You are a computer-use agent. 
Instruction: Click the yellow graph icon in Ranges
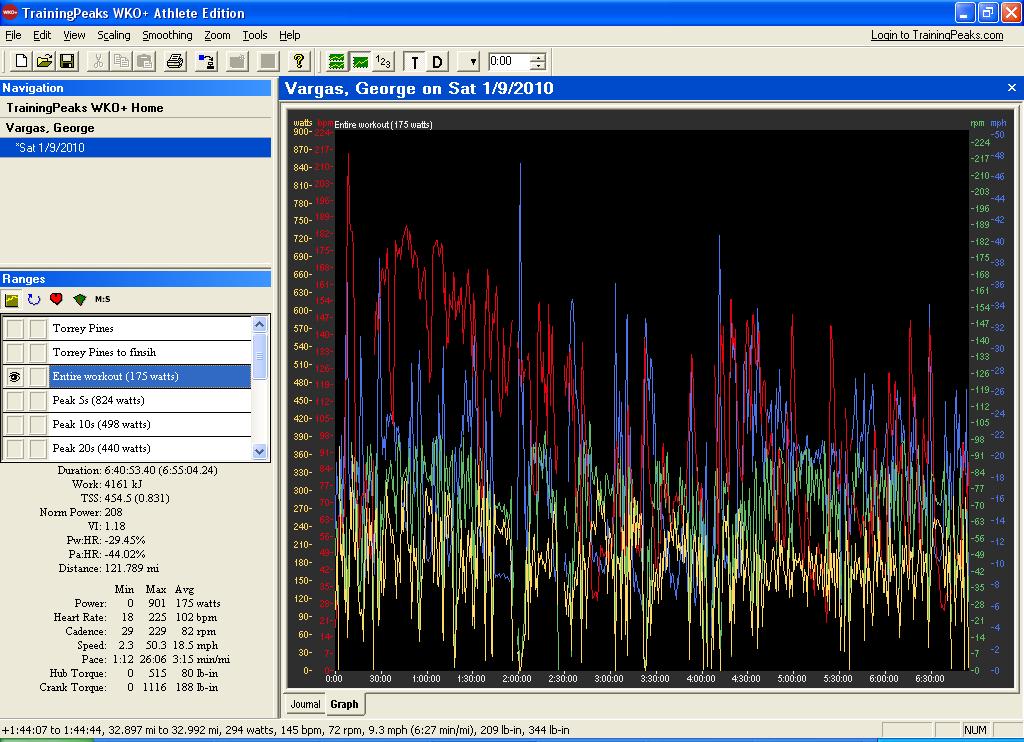(12, 299)
